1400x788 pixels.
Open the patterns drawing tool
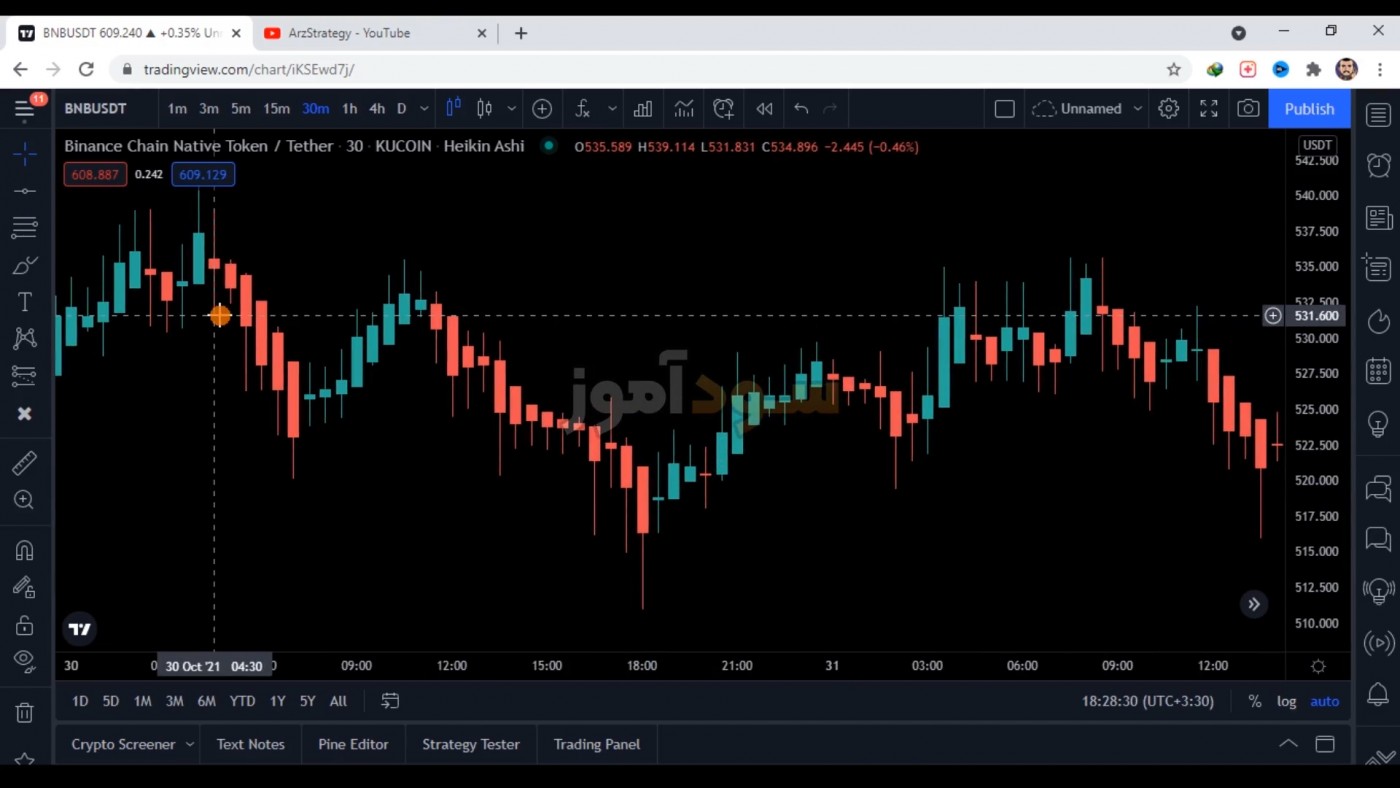pos(25,339)
